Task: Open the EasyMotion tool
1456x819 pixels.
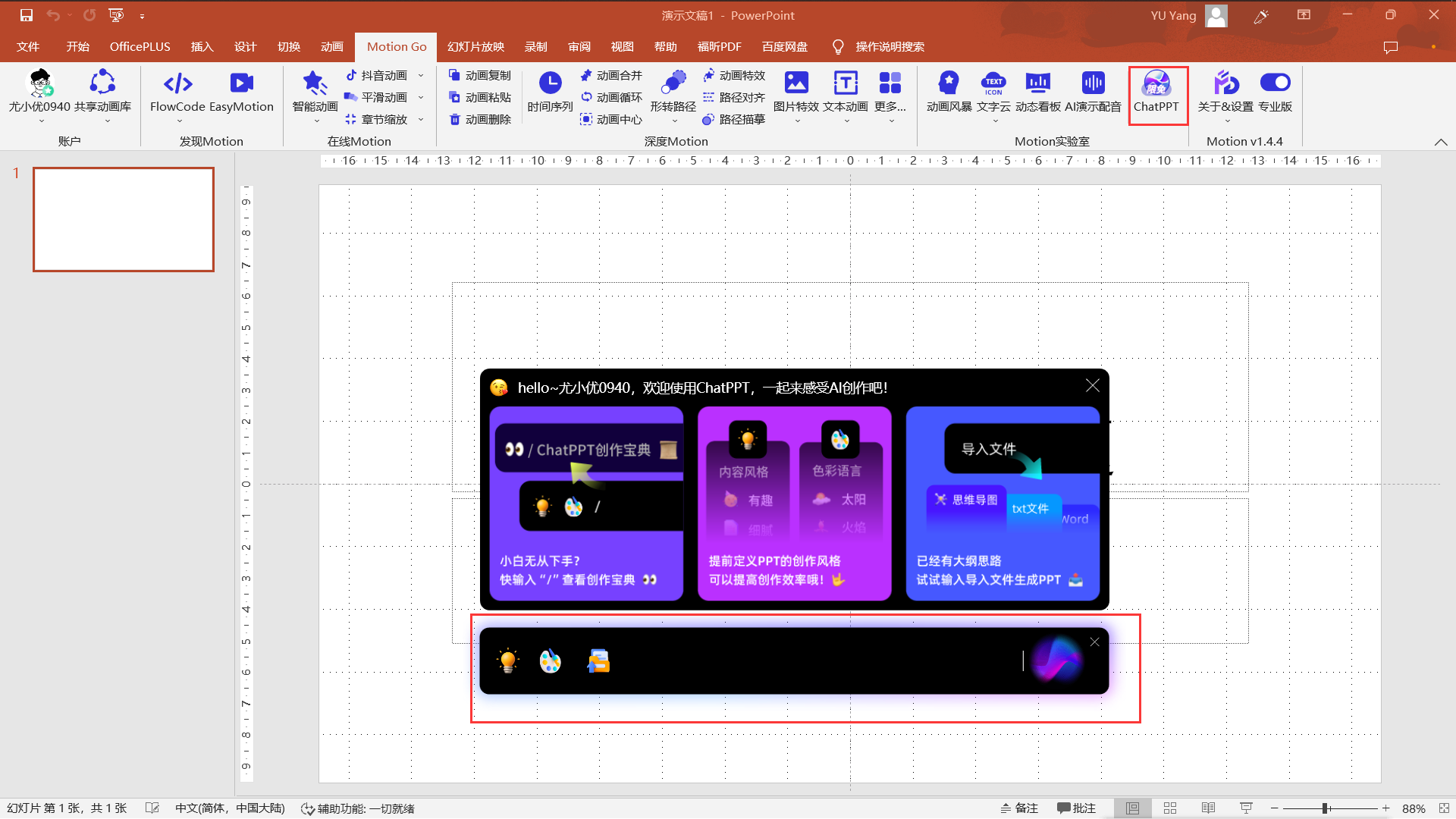Action: [x=241, y=89]
